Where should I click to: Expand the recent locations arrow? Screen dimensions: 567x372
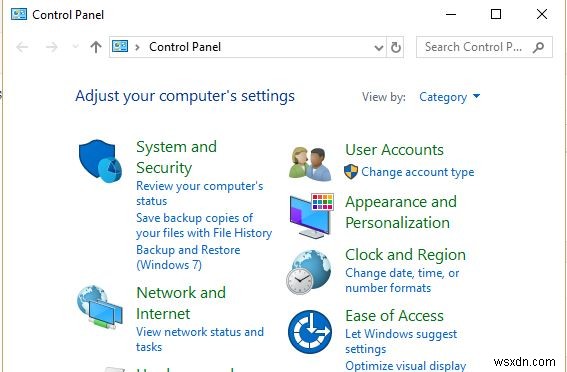click(x=76, y=46)
